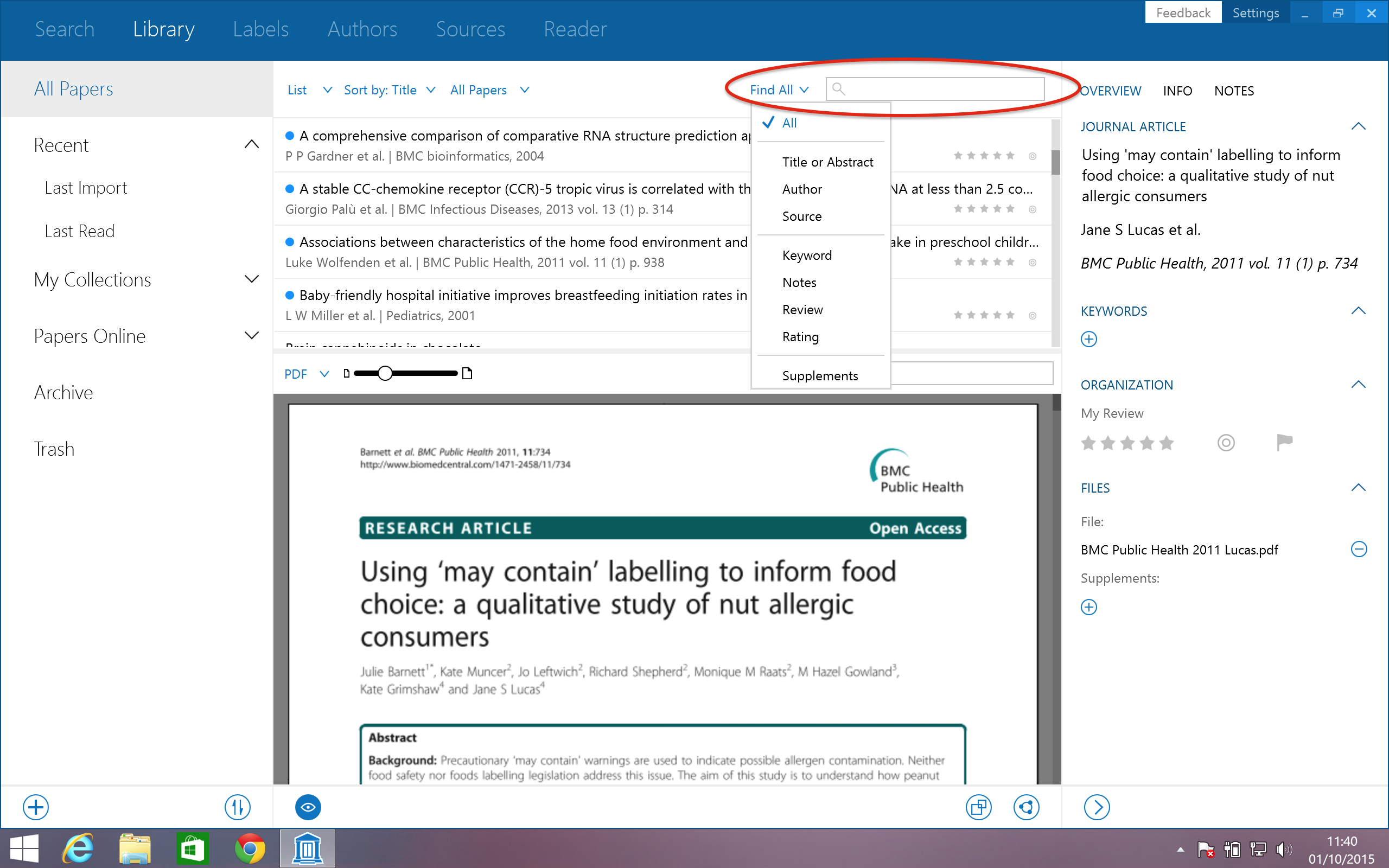Expand My Collections in the sidebar

coord(251,279)
